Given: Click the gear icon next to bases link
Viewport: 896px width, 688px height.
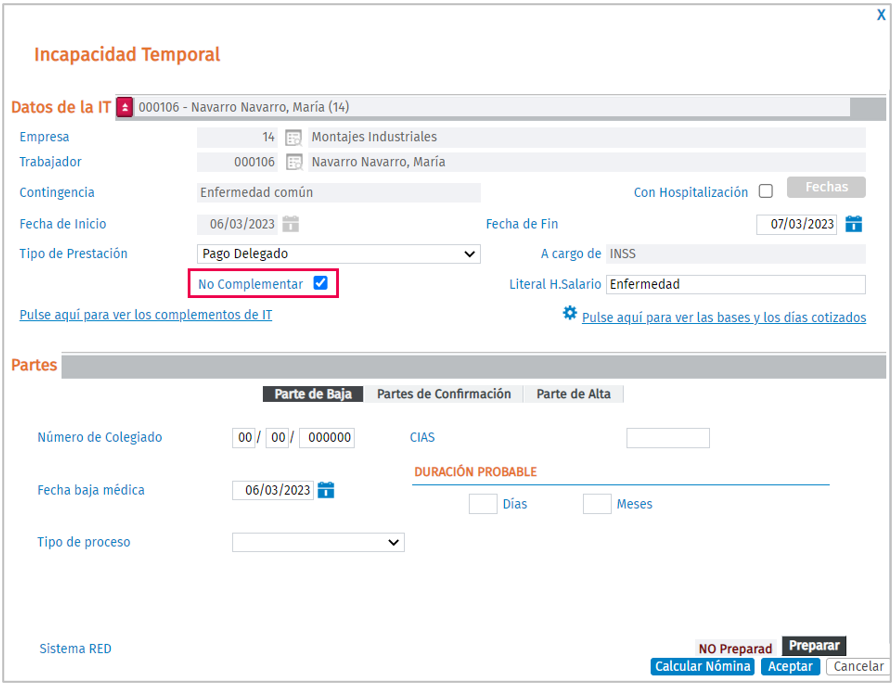Looking at the screenshot, I should point(570,313).
